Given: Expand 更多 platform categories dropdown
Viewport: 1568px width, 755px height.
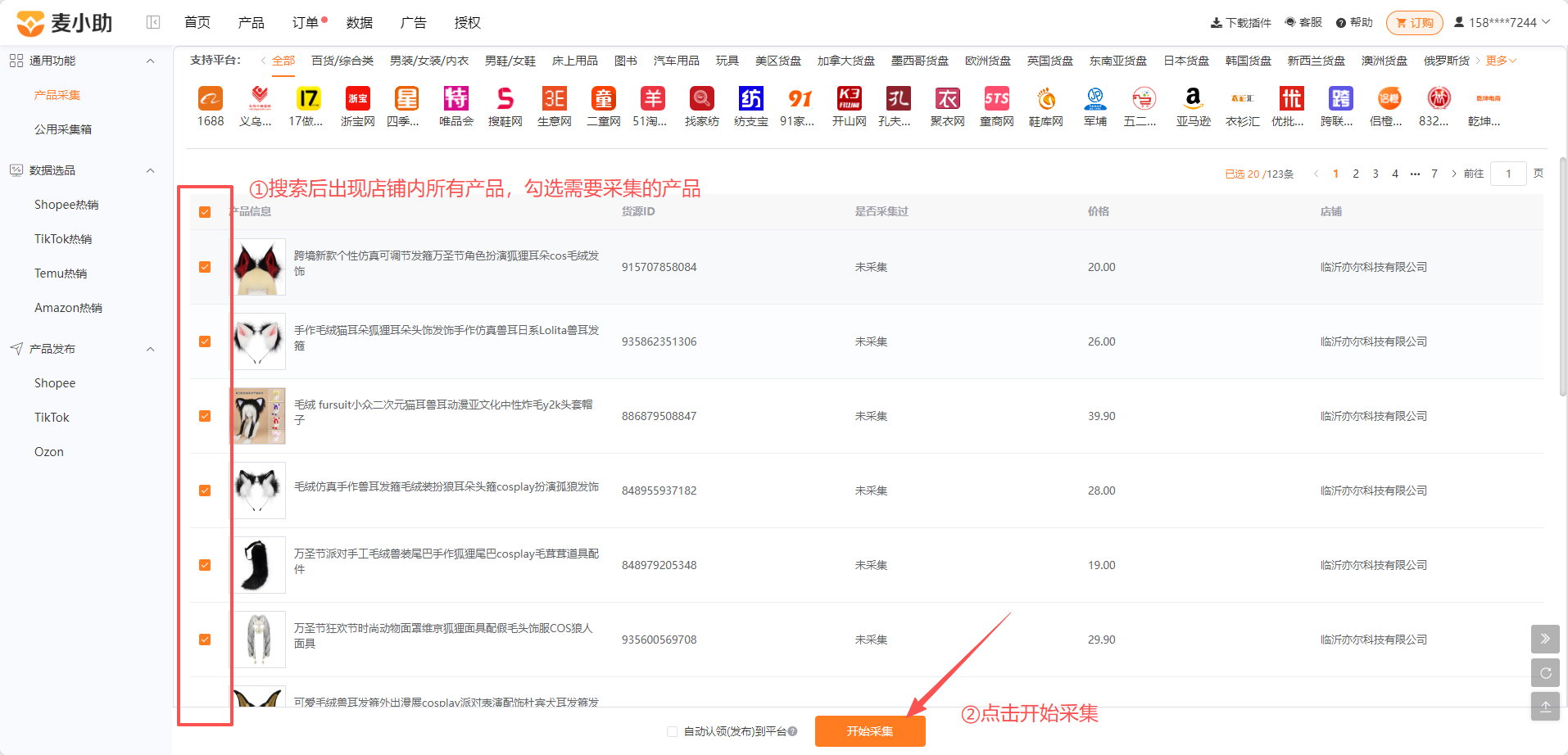Looking at the screenshot, I should click(x=1501, y=61).
